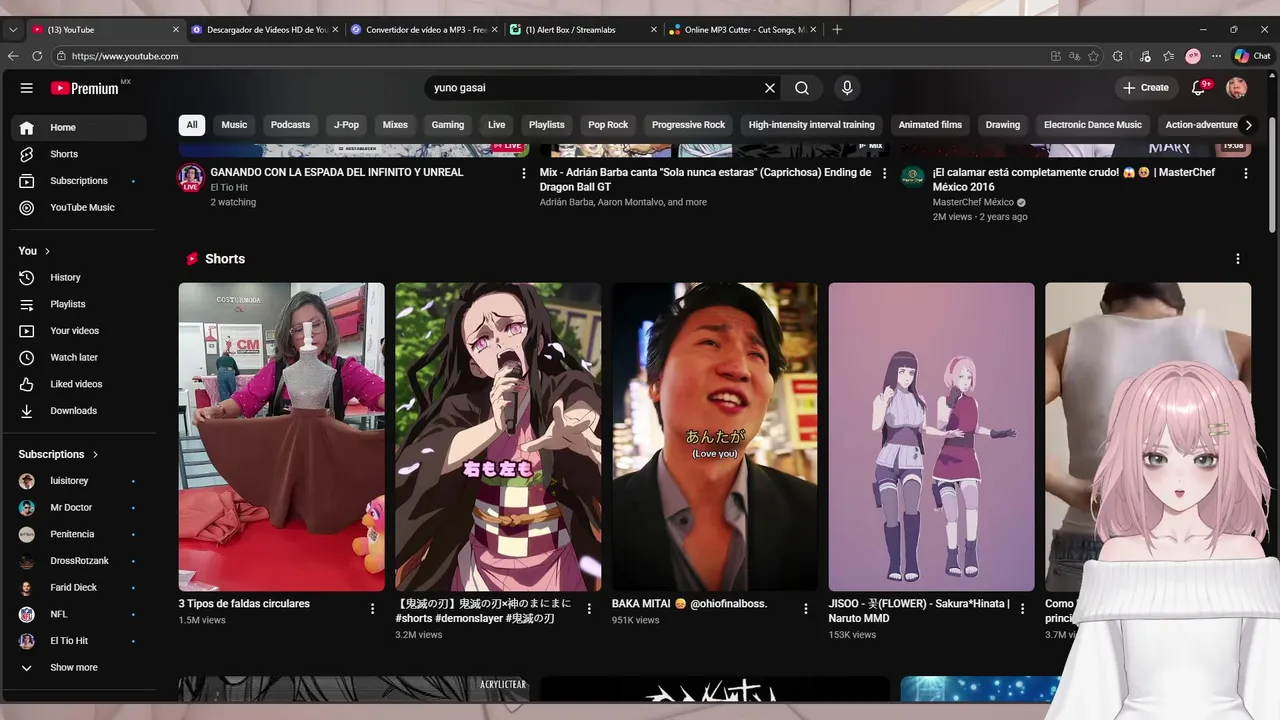This screenshot has width=1280, height=720.
Task: Open the Watch later list
Action: pos(78,357)
